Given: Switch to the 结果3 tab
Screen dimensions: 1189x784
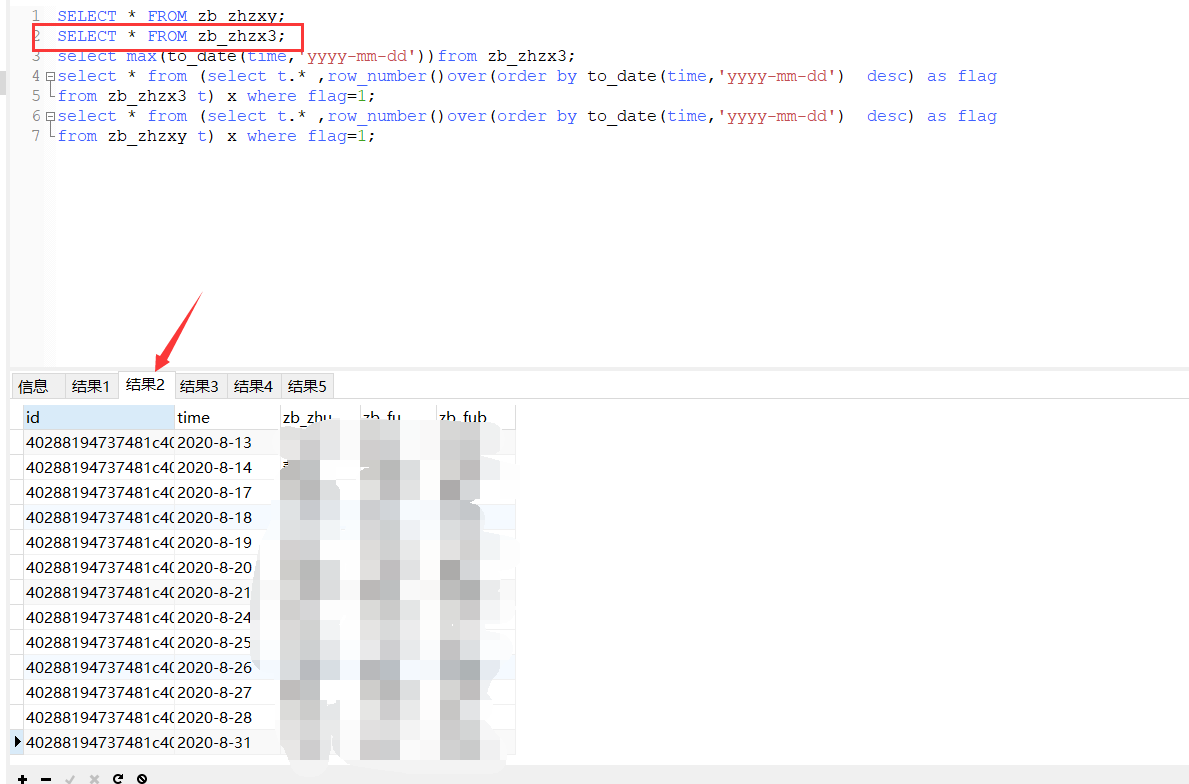Looking at the screenshot, I should (x=199, y=387).
